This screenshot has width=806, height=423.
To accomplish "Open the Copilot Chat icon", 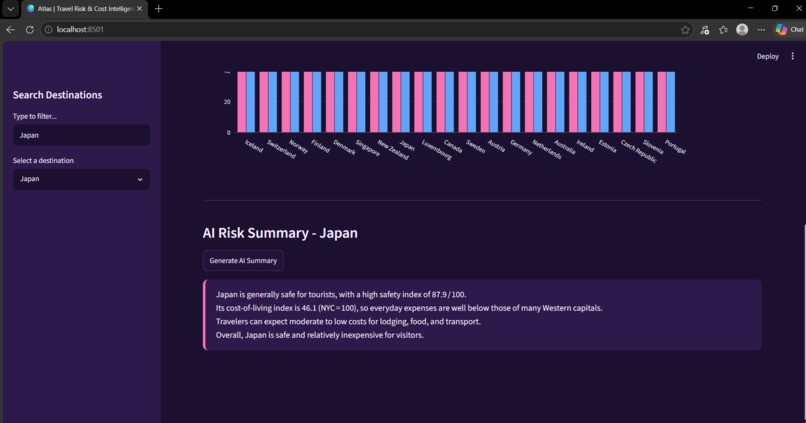I will click(790, 30).
